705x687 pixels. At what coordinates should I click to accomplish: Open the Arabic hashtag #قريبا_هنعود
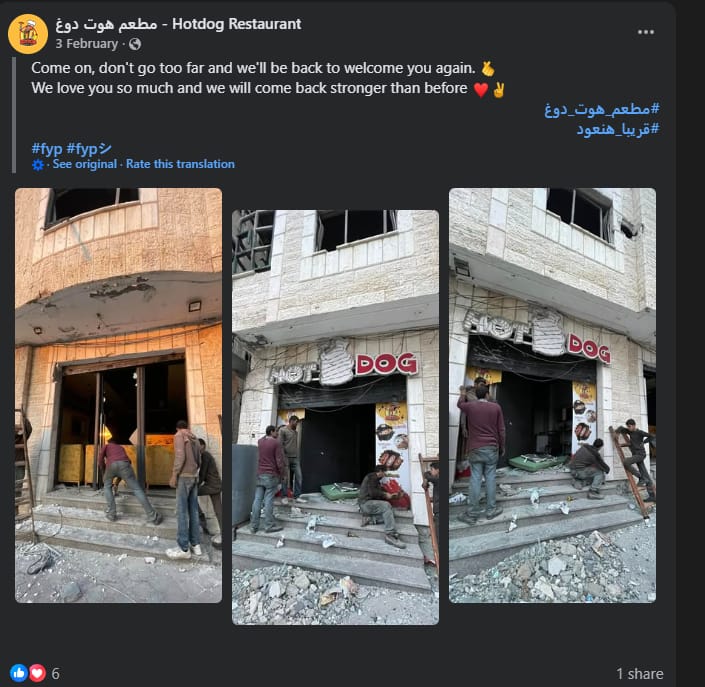(x=618, y=129)
